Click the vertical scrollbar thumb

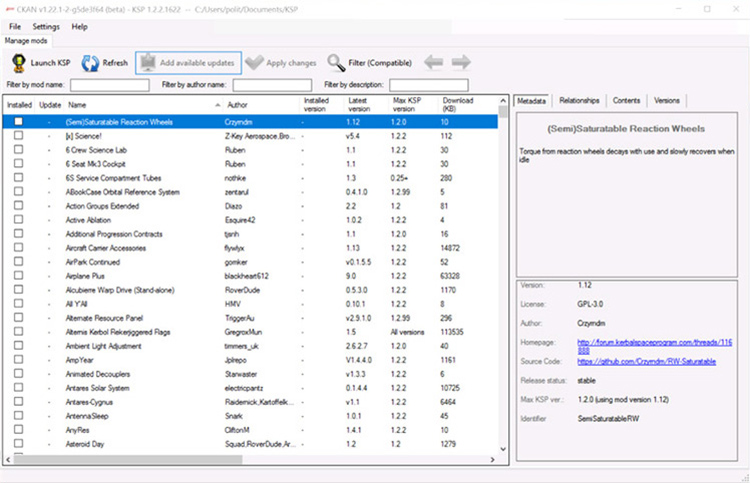click(503, 111)
